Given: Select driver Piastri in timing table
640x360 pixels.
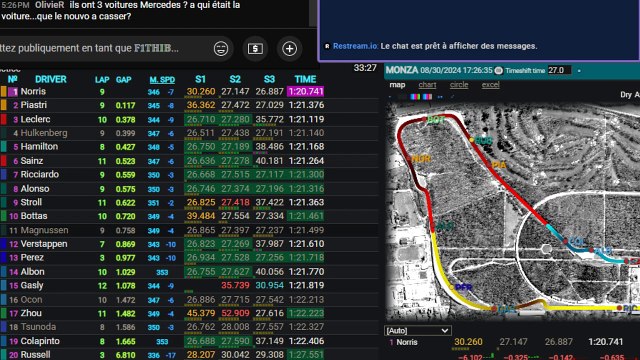Looking at the screenshot, I should [x=33, y=105].
